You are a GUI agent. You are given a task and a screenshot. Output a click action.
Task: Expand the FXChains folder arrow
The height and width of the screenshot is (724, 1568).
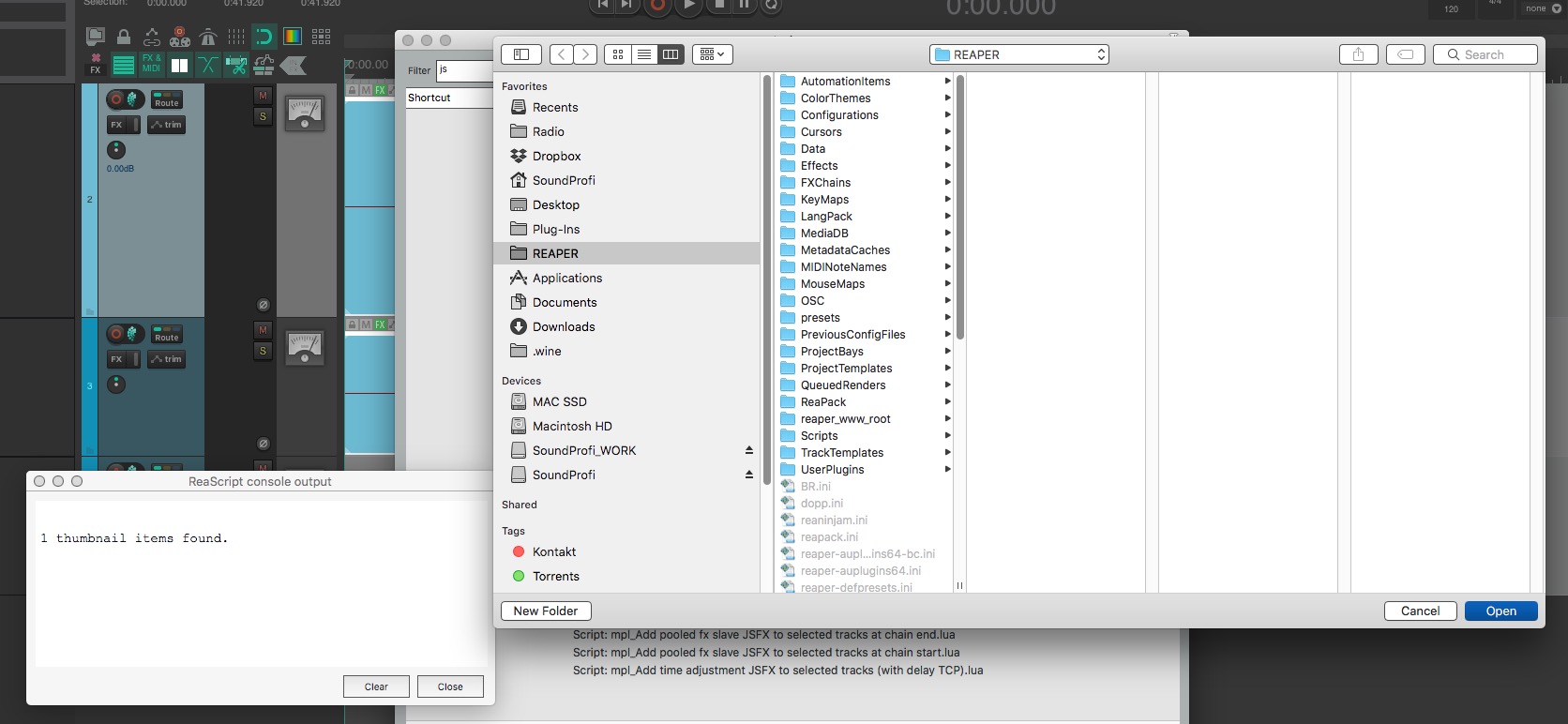[x=947, y=183]
